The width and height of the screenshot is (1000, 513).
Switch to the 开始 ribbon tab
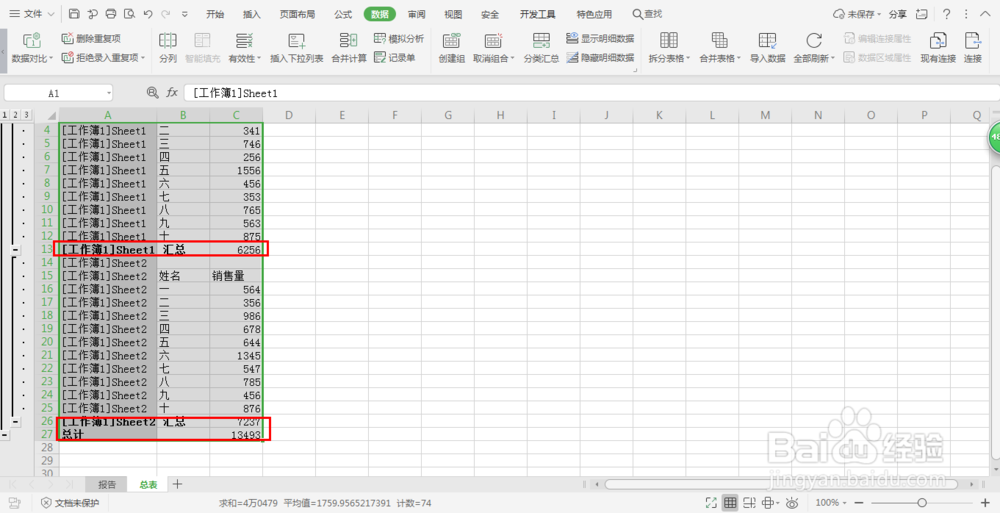pyautogui.click(x=215, y=14)
